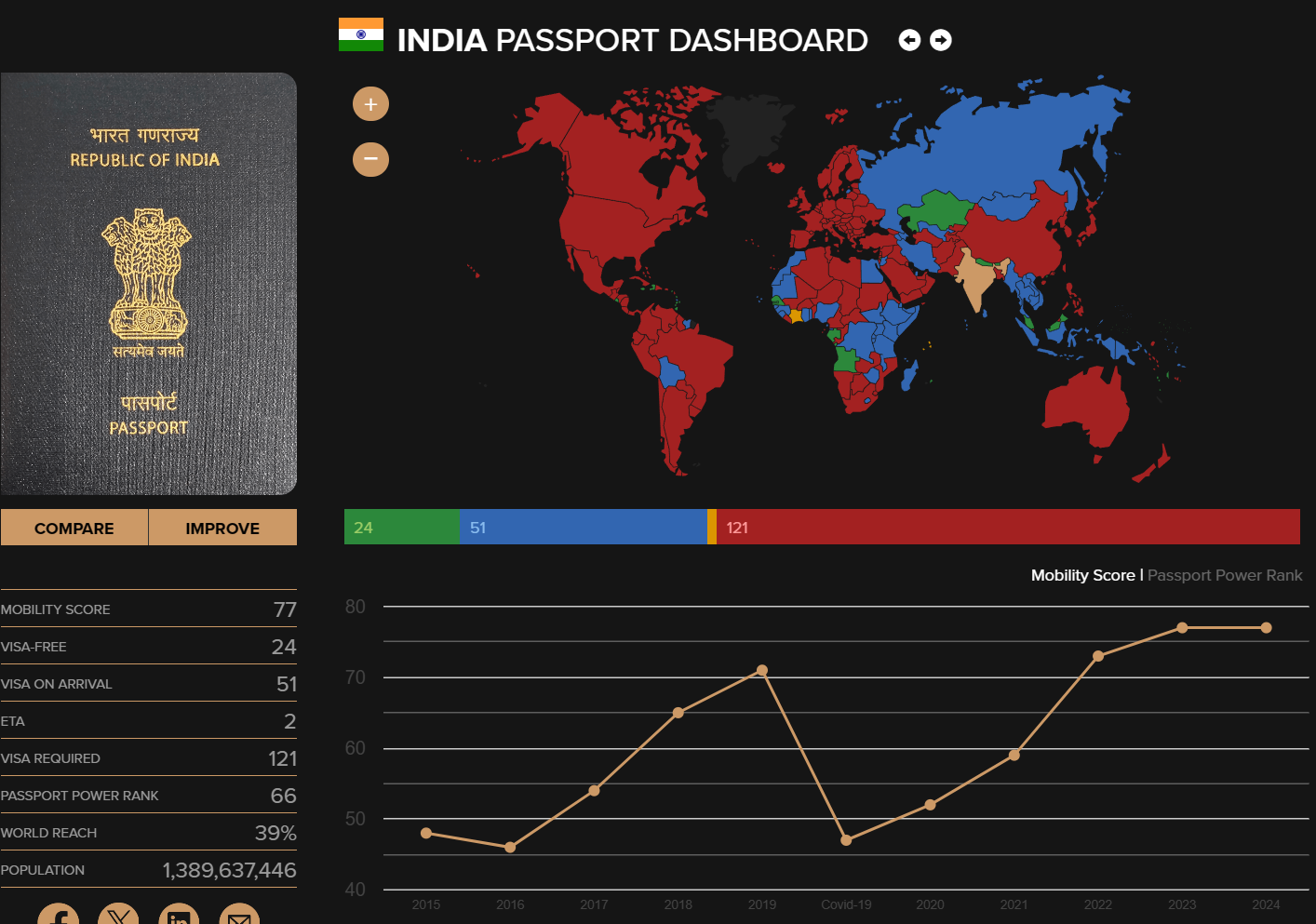Click the Covid-19 data point on chart
The height and width of the screenshot is (924, 1316).
pyautogui.click(x=846, y=840)
